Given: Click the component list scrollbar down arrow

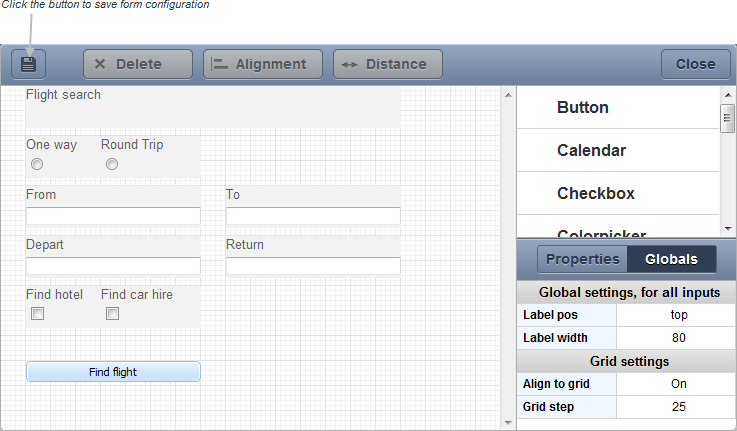Looking at the screenshot, I should coord(728,229).
